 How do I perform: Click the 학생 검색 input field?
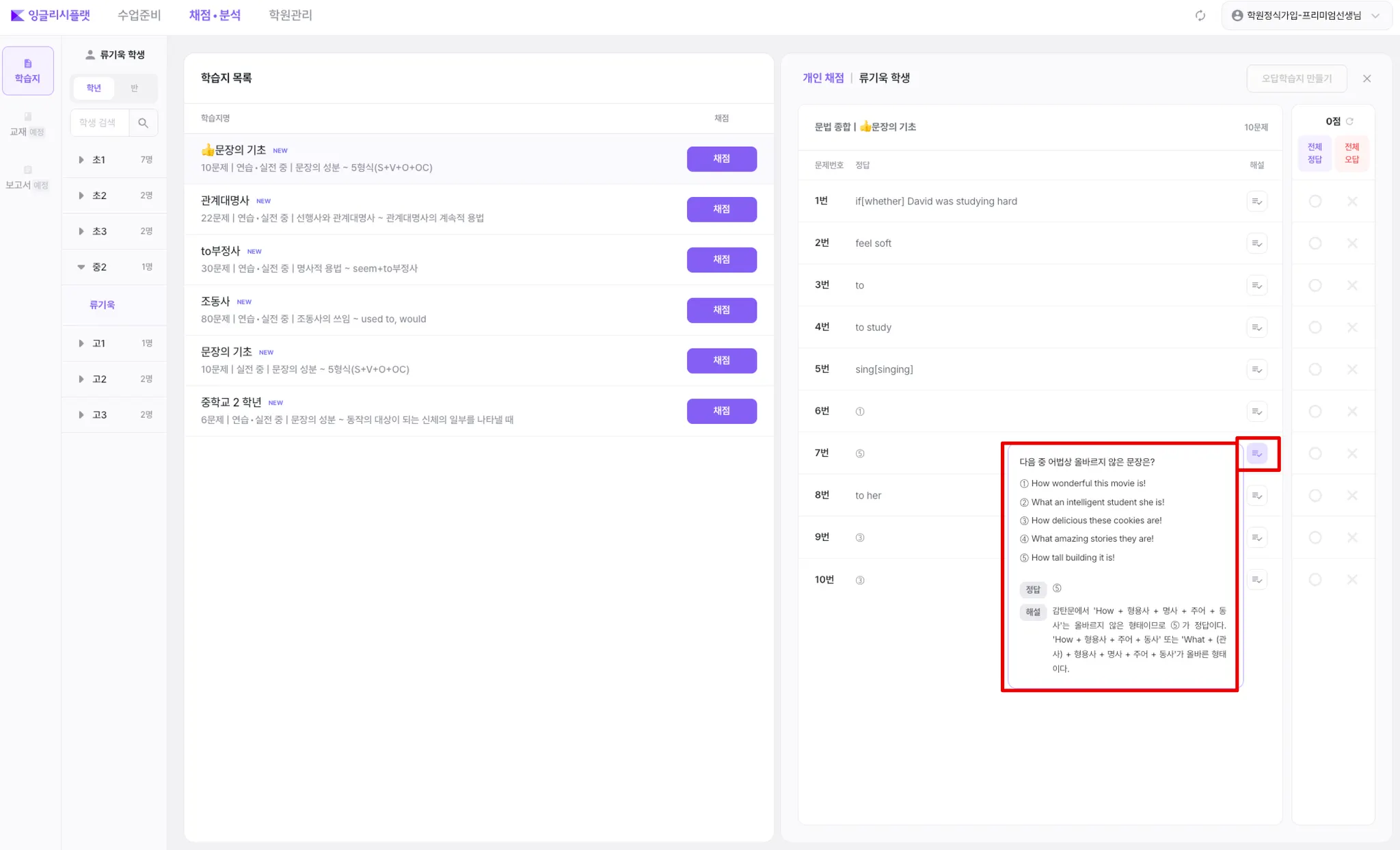click(100, 123)
